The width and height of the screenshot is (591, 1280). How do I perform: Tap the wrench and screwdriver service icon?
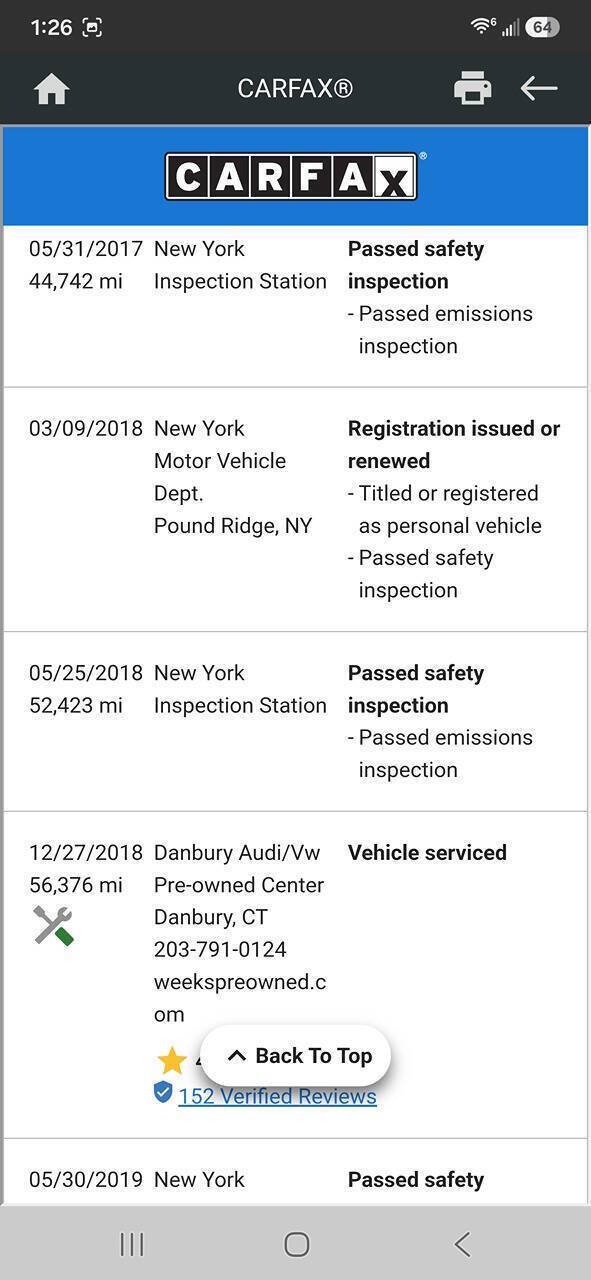tap(54, 925)
